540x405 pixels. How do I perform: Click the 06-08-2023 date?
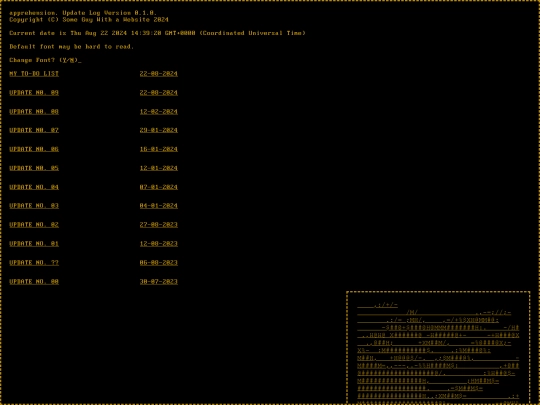[x=159, y=262]
